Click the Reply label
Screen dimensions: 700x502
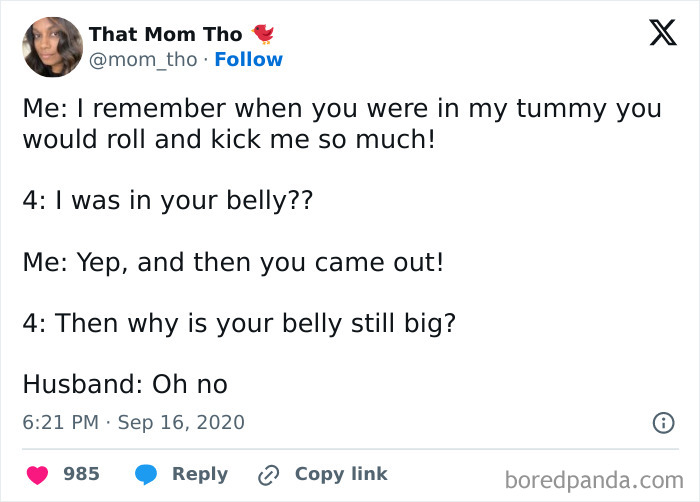[199, 474]
